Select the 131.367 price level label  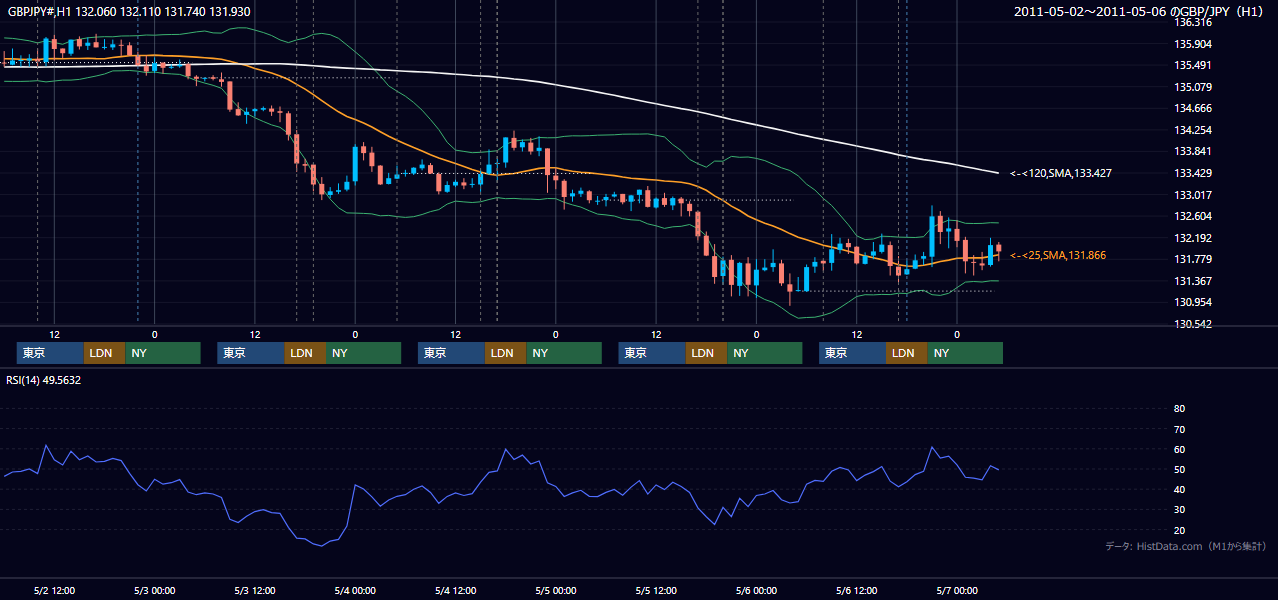click(1193, 281)
